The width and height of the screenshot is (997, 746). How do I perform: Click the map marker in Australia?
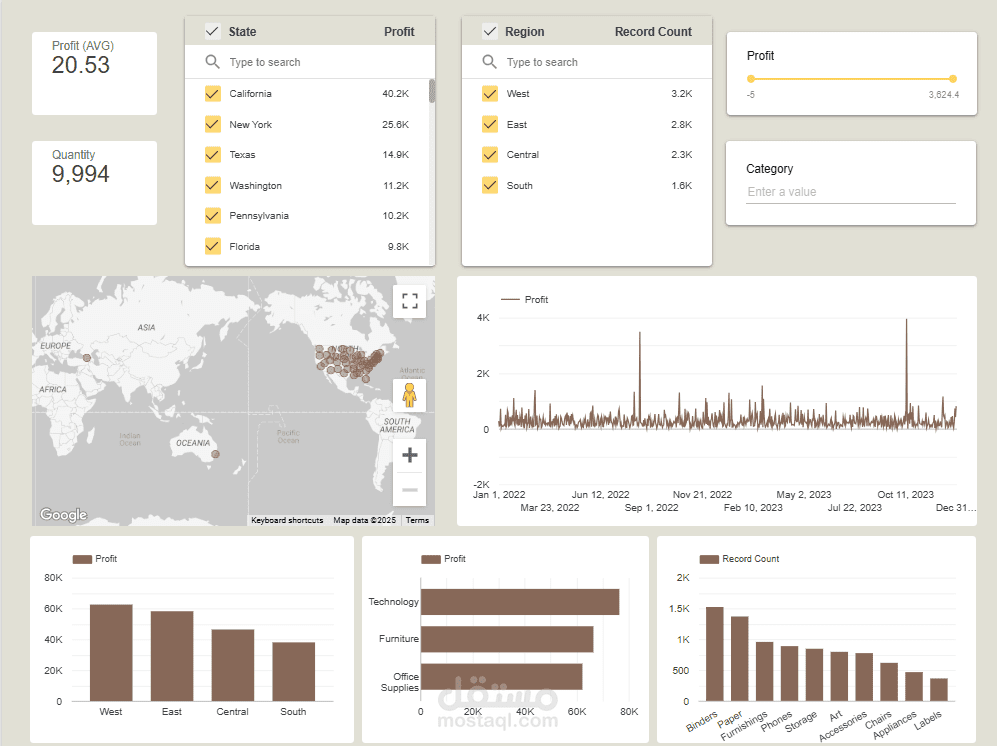(x=216, y=454)
